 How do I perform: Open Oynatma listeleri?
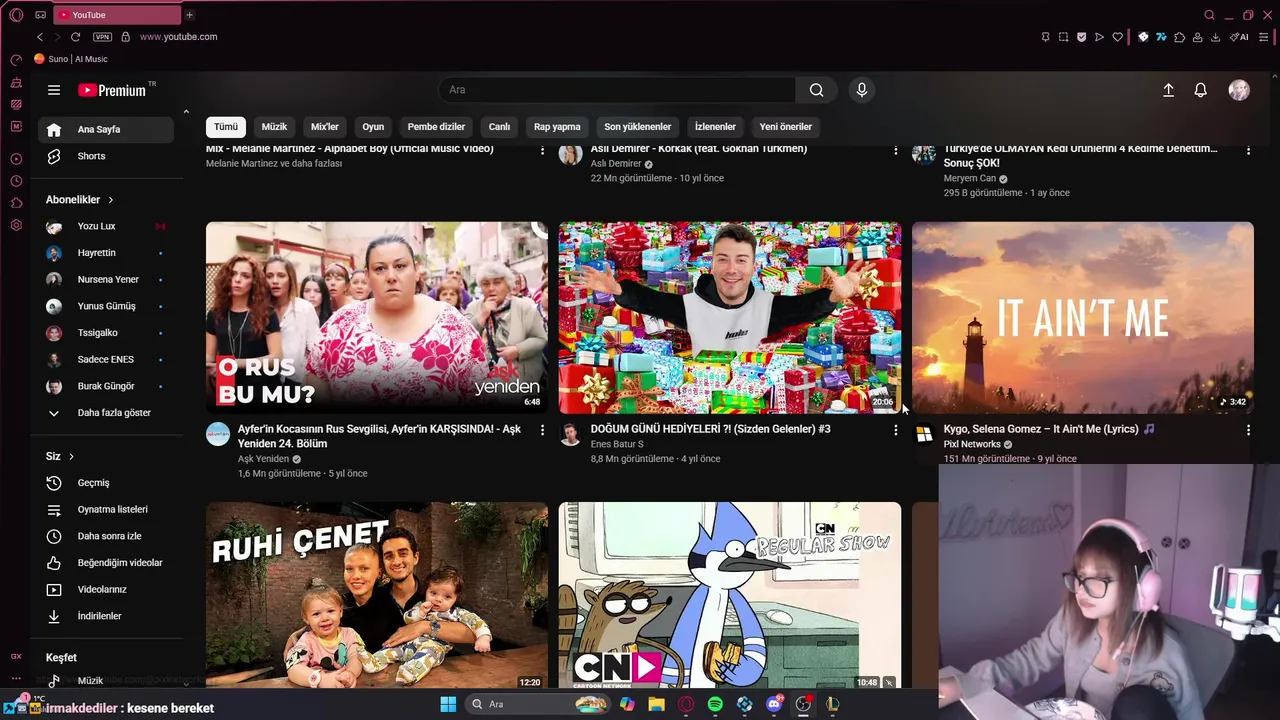(x=106, y=510)
